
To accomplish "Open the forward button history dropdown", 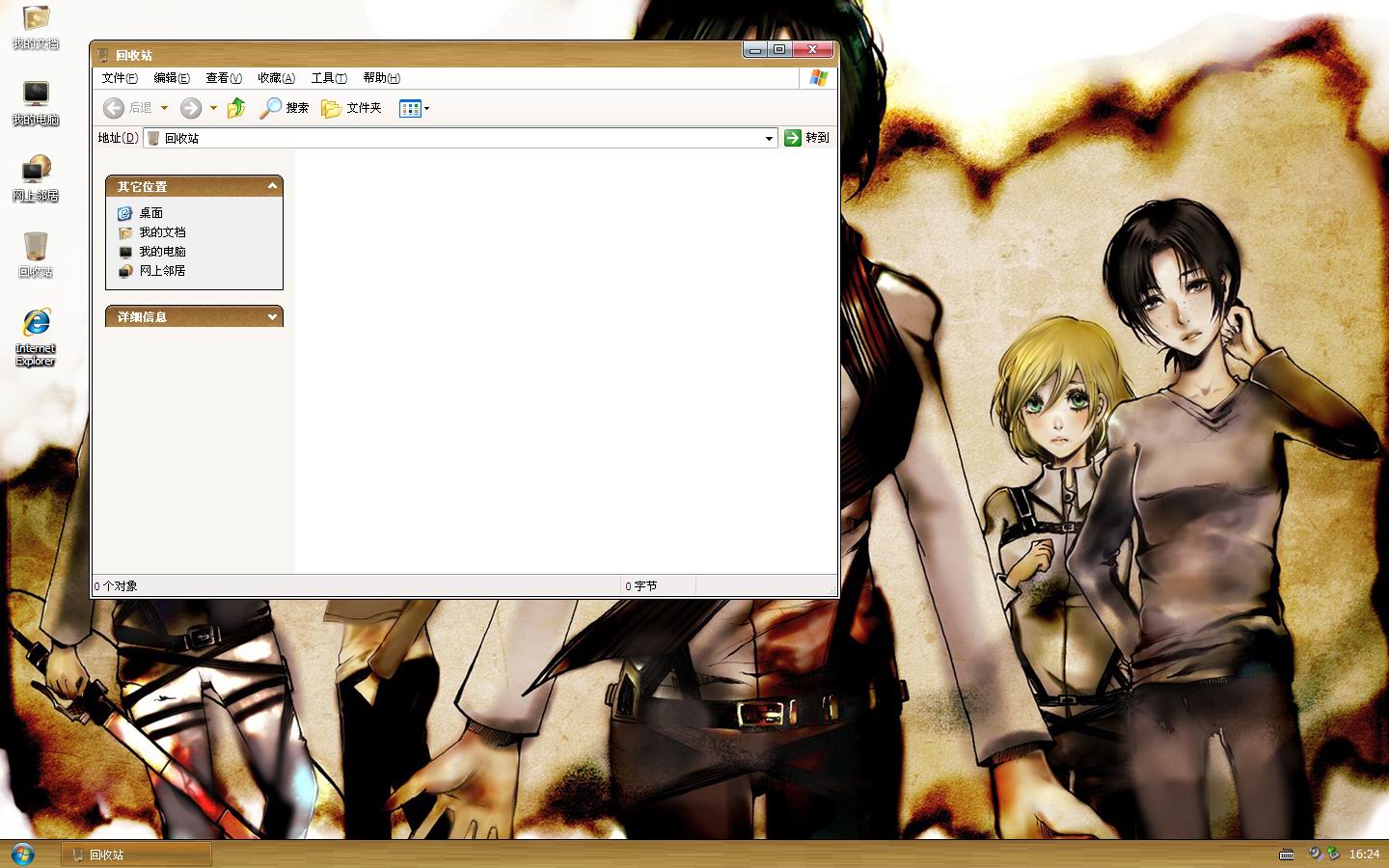I will point(213,108).
